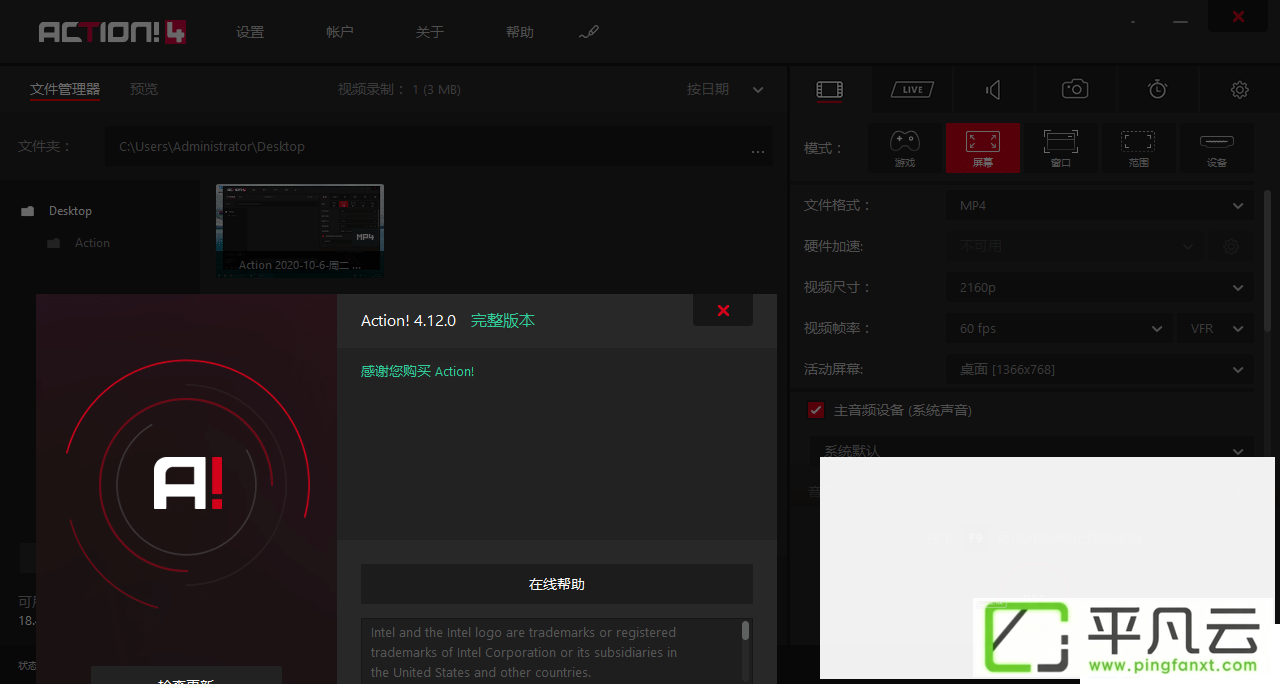Close the About Action! dialog
Viewport: 1280px width, 684px height.
[723, 310]
